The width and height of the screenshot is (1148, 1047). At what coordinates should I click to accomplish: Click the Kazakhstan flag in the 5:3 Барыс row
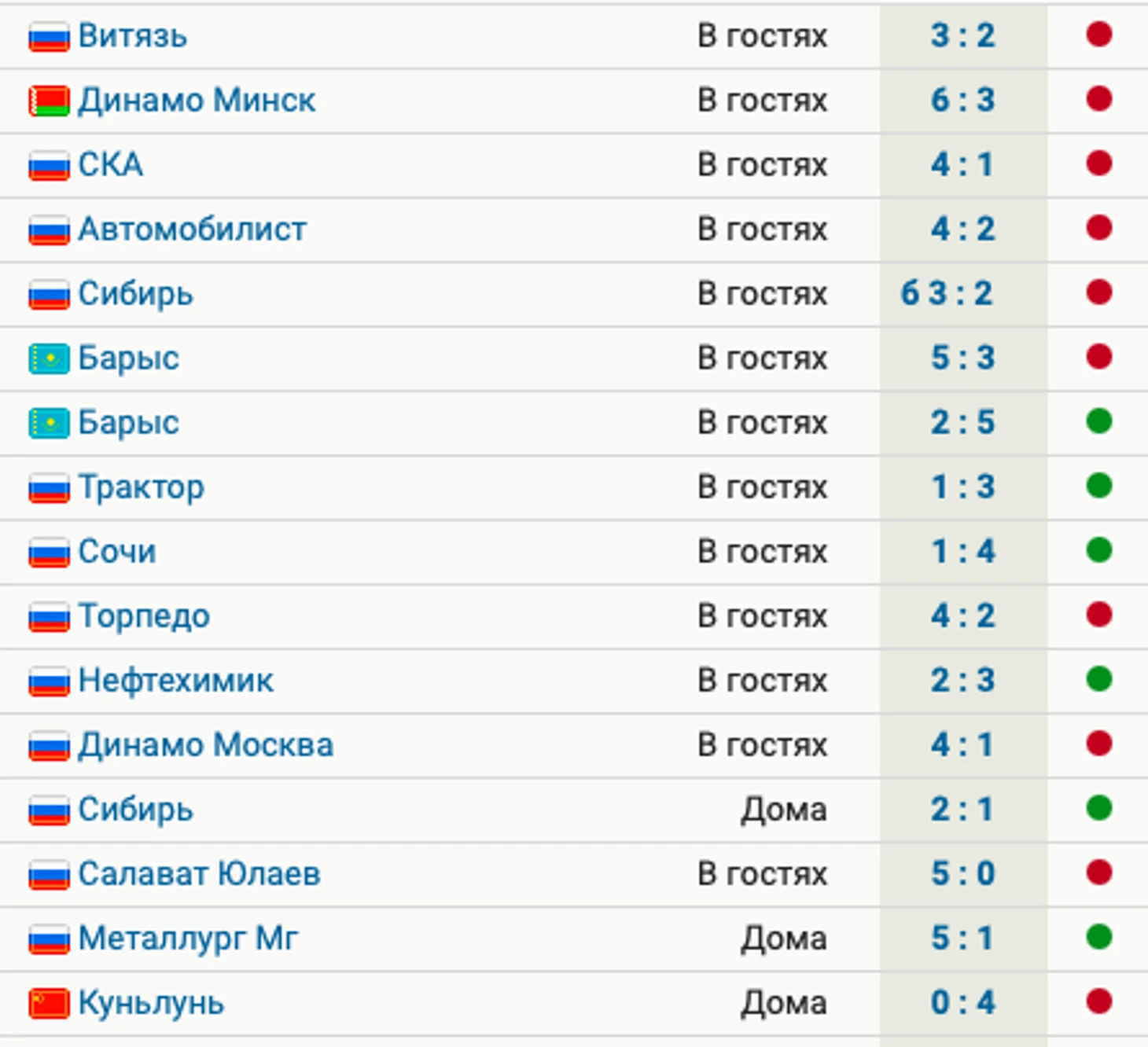(49, 359)
